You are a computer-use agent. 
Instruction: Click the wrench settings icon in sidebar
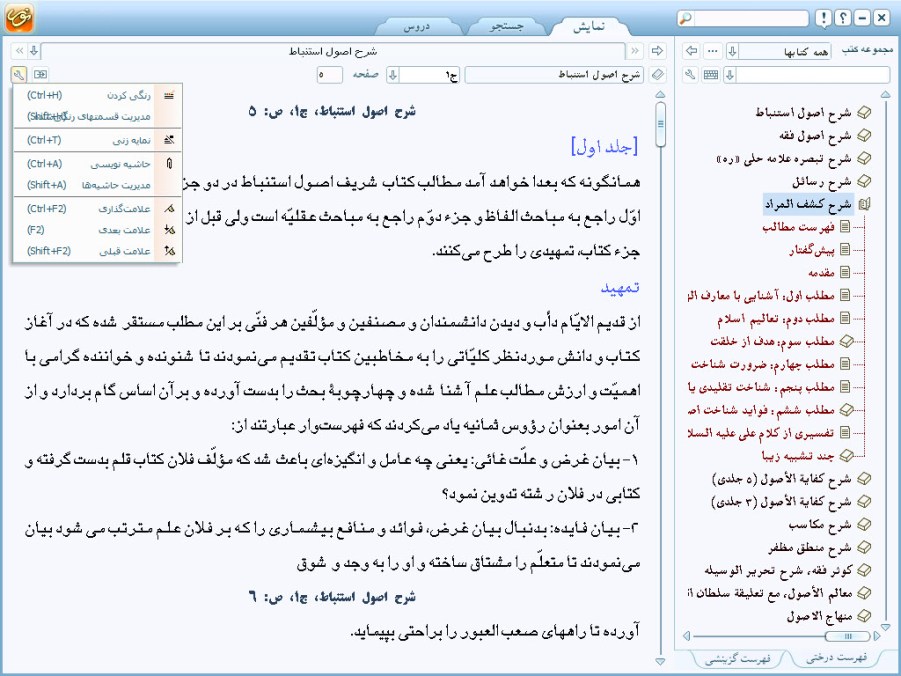coord(690,74)
